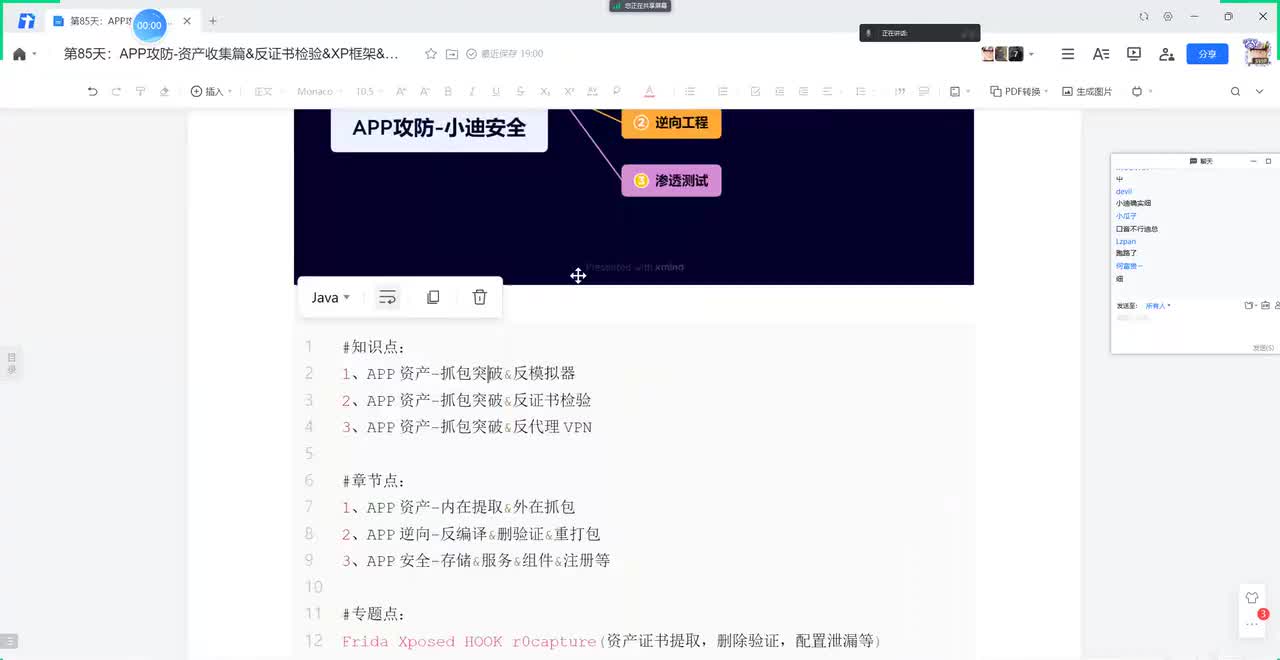The image size is (1280, 660).
Task: Click username devil in chat window
Action: [1124, 191]
